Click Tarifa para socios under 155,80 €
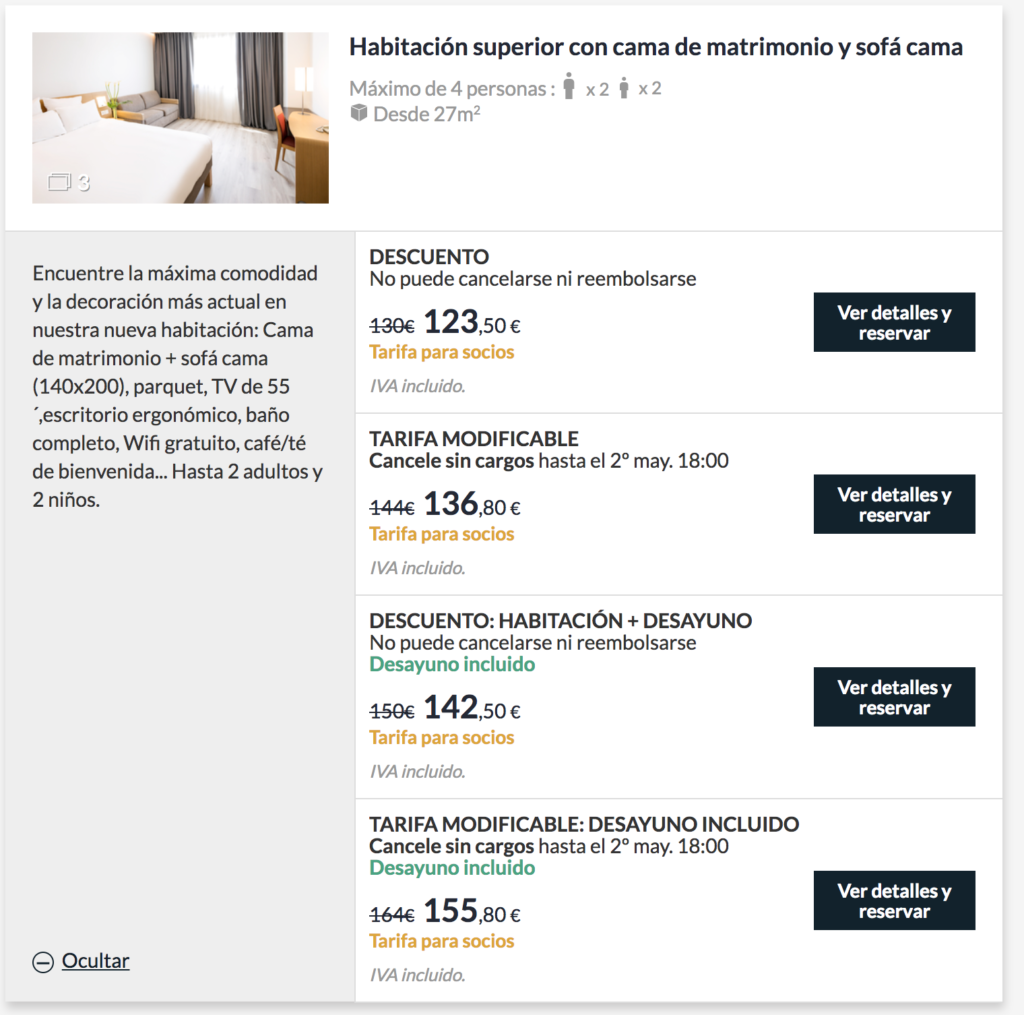This screenshot has width=1024, height=1015. pos(441,941)
